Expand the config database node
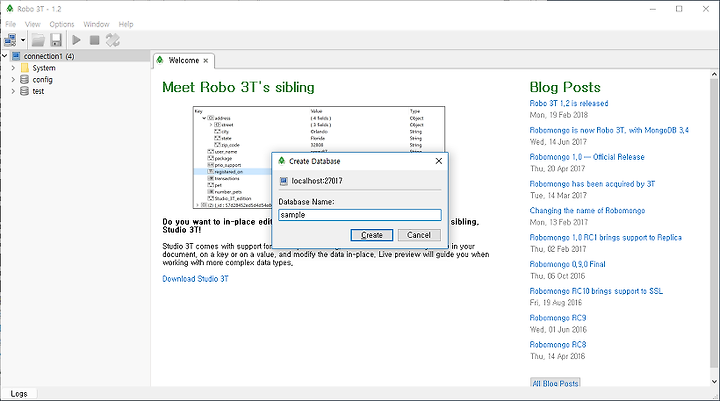The image size is (720, 401). [13, 79]
